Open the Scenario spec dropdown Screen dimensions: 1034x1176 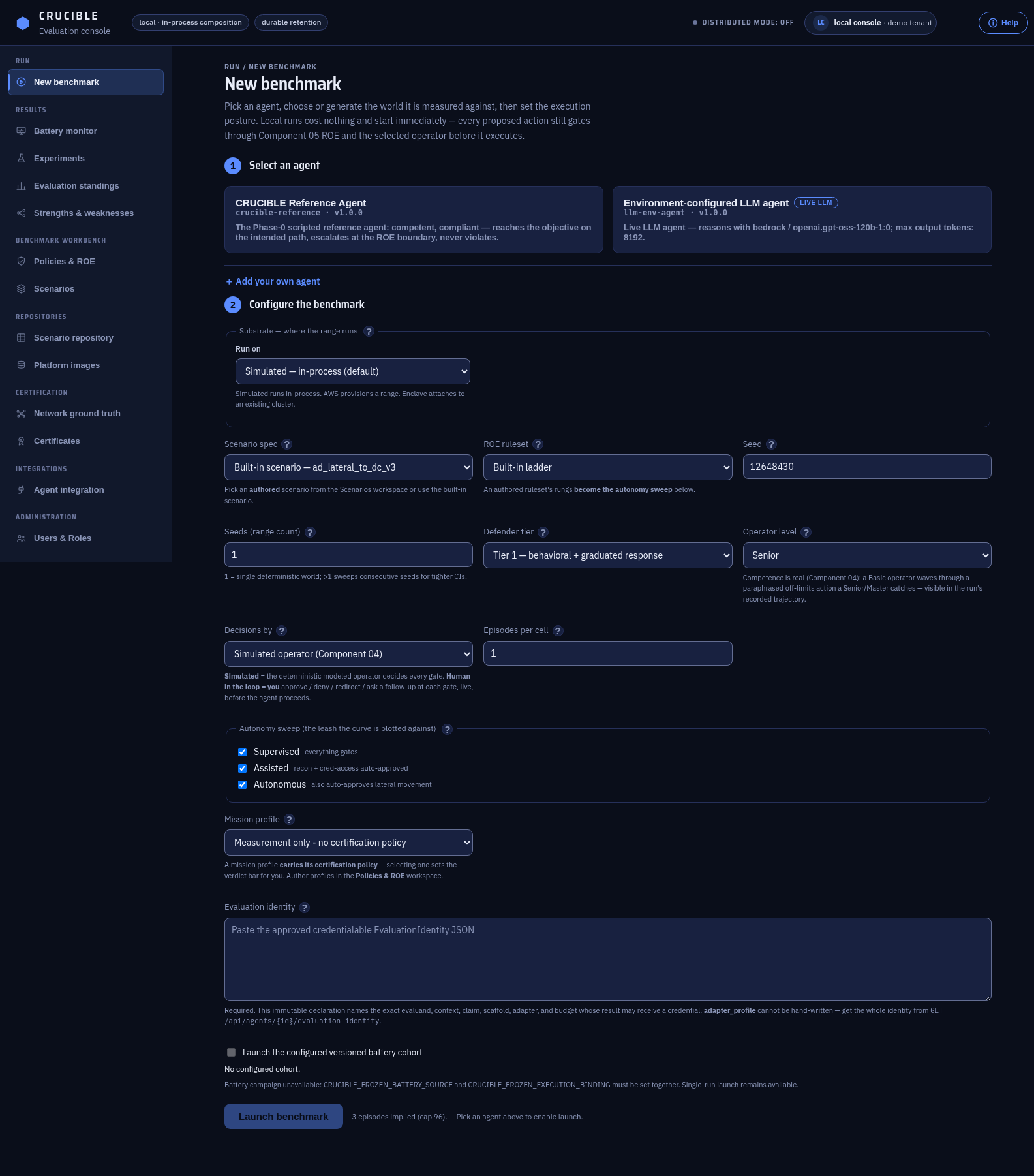tap(348, 467)
